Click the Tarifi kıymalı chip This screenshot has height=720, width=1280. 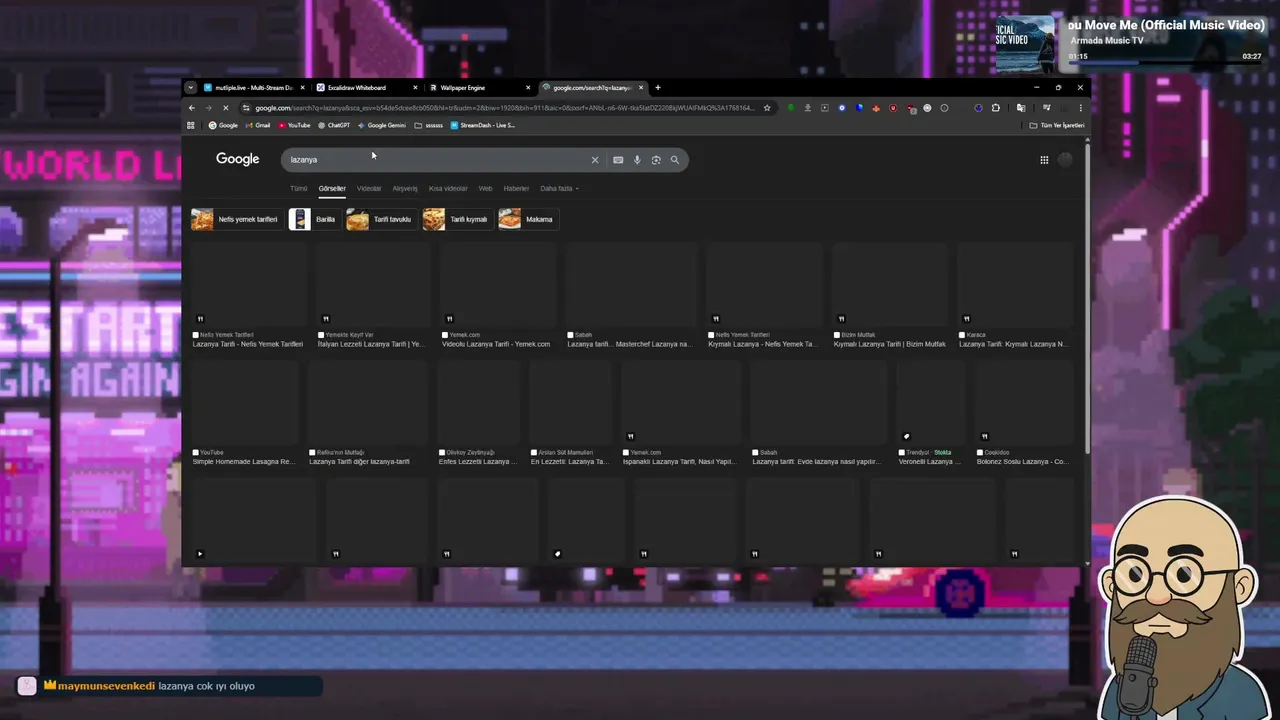click(456, 219)
